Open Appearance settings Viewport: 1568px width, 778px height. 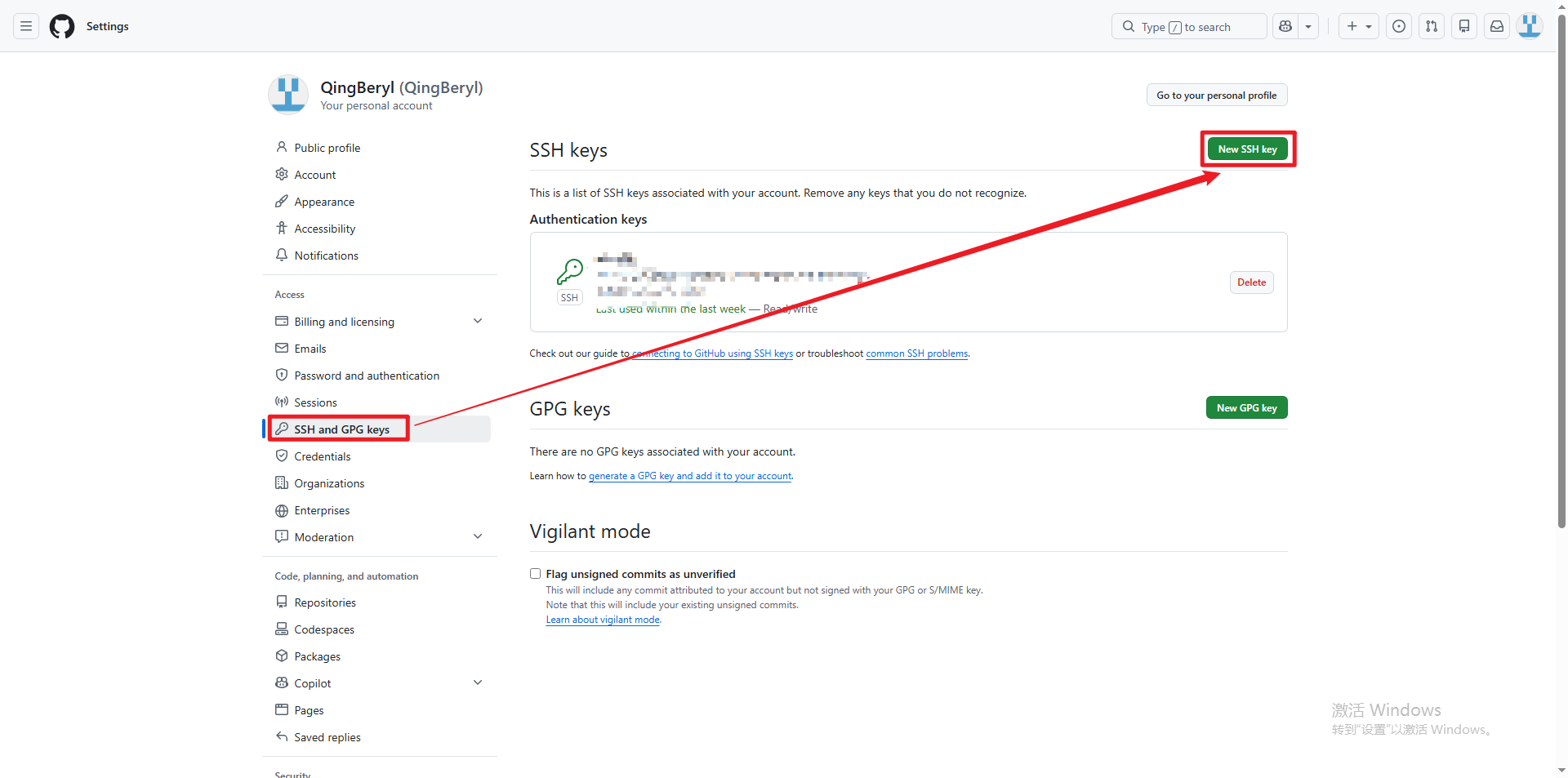(x=324, y=202)
